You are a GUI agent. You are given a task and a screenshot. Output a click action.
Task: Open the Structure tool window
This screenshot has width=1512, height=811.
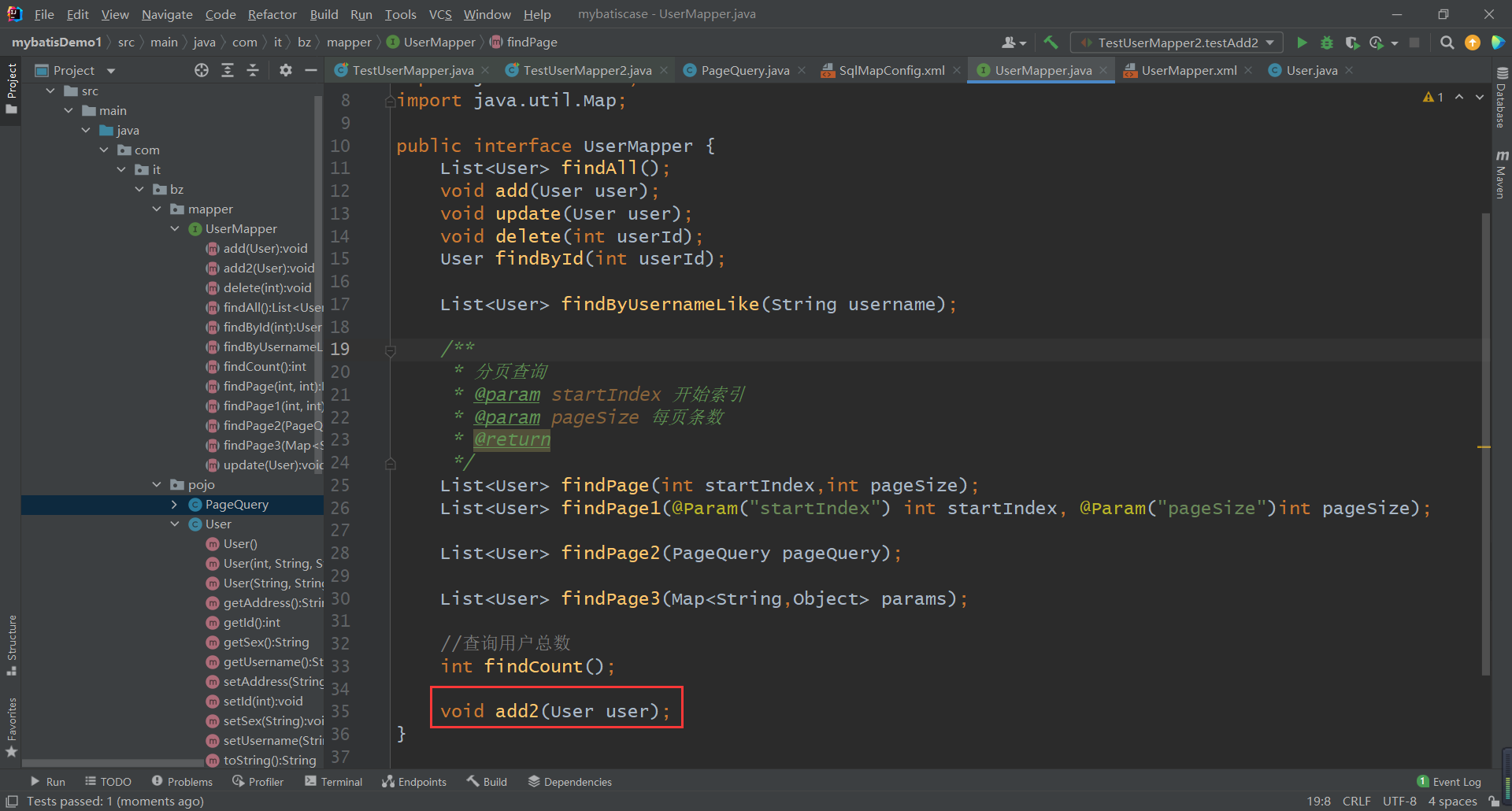pos(12,645)
